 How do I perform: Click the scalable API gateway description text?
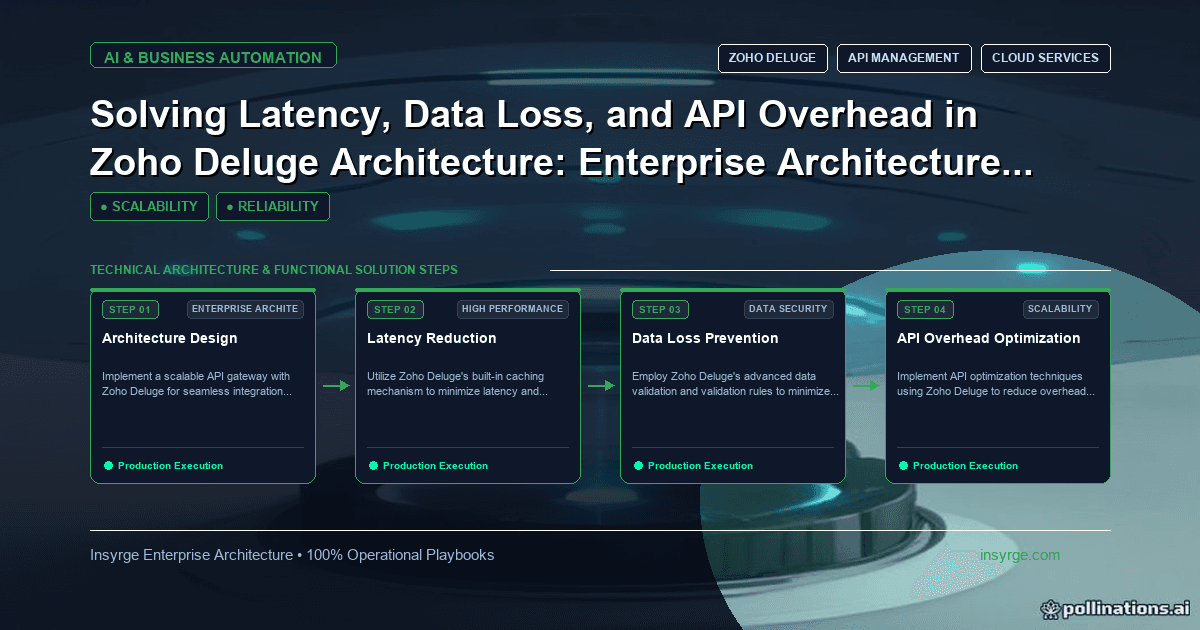point(198,384)
